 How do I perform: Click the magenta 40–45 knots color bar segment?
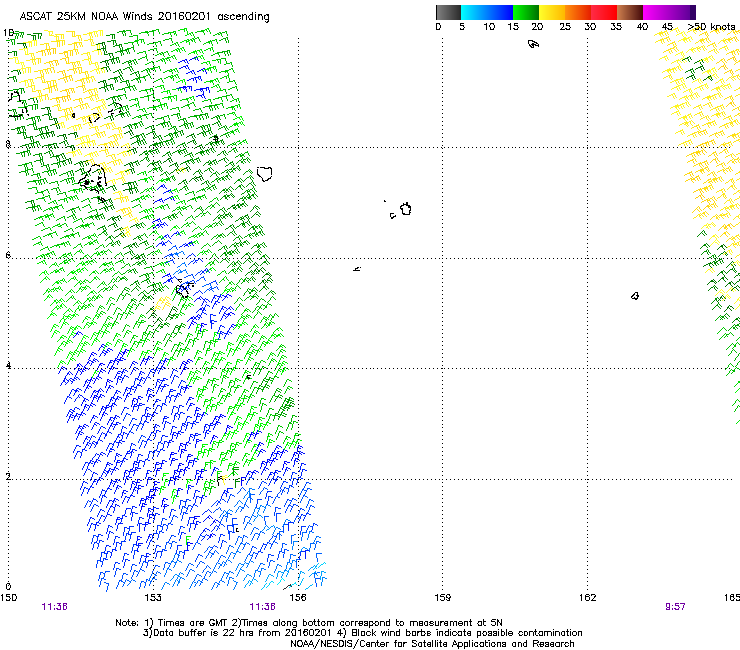(x=656, y=12)
